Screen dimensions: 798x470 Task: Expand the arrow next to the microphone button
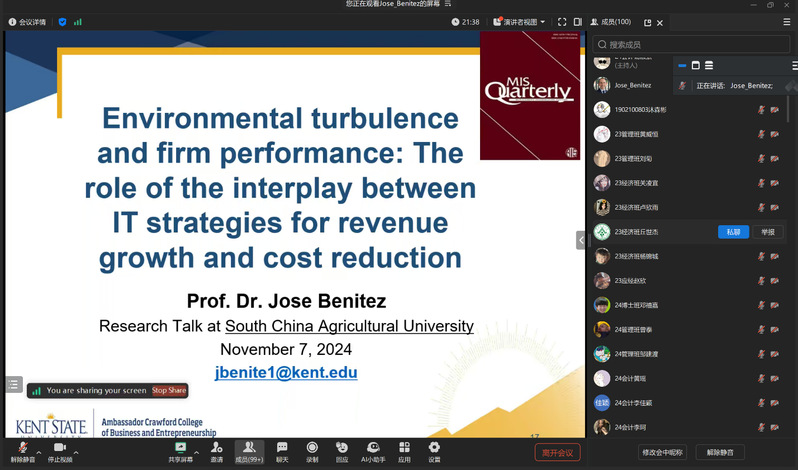(39, 452)
